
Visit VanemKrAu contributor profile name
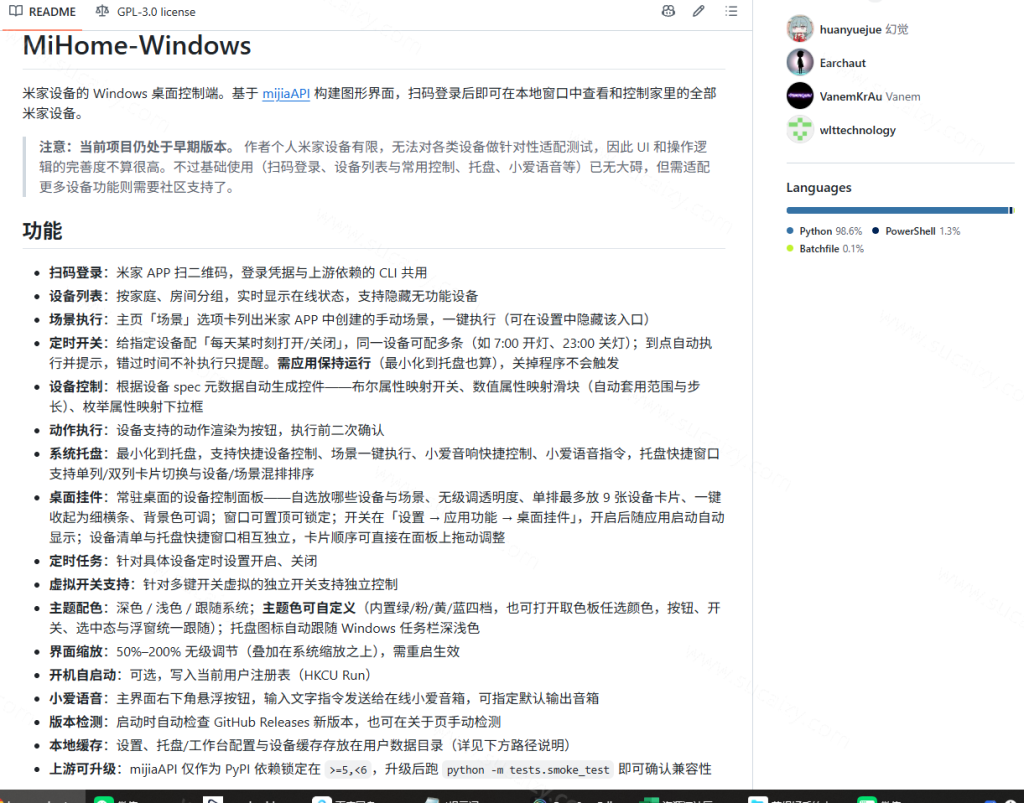coord(850,97)
